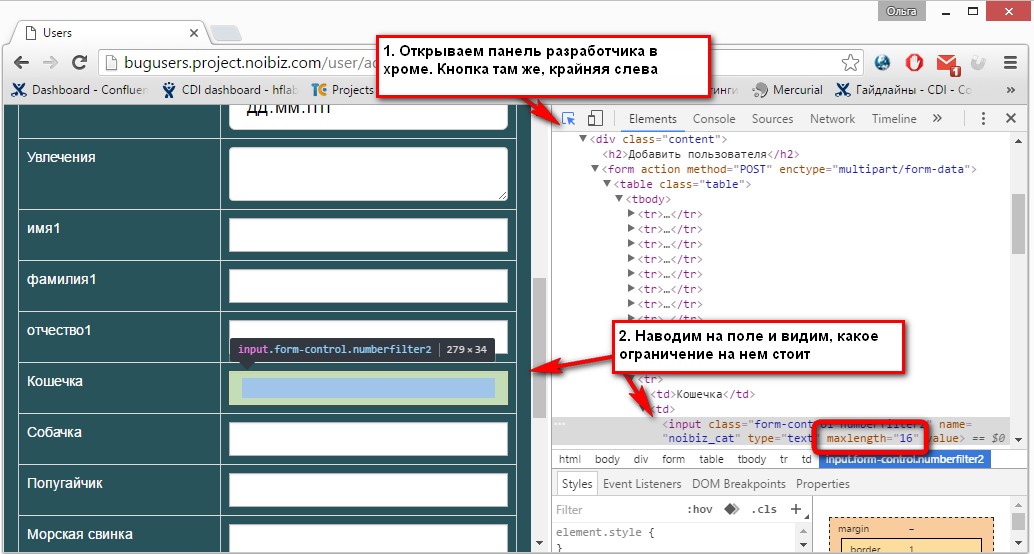Open the Elements tab
This screenshot has height=554, width=1034.
click(653, 119)
